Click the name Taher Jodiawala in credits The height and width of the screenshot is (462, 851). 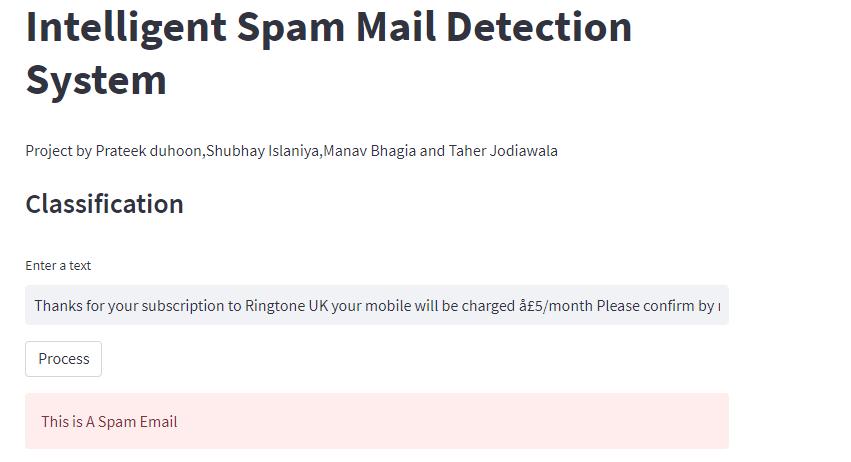(x=503, y=151)
